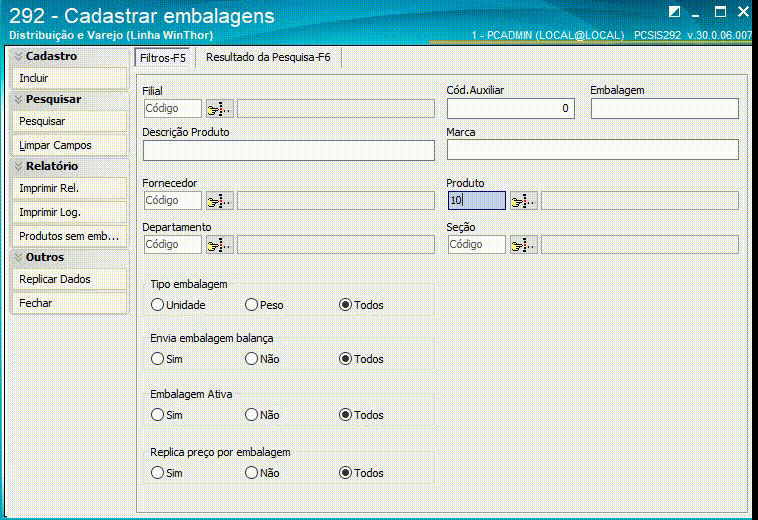The width and height of the screenshot is (758, 520).
Task: Collapse the Cadastro sidebar section
Action: (18, 57)
